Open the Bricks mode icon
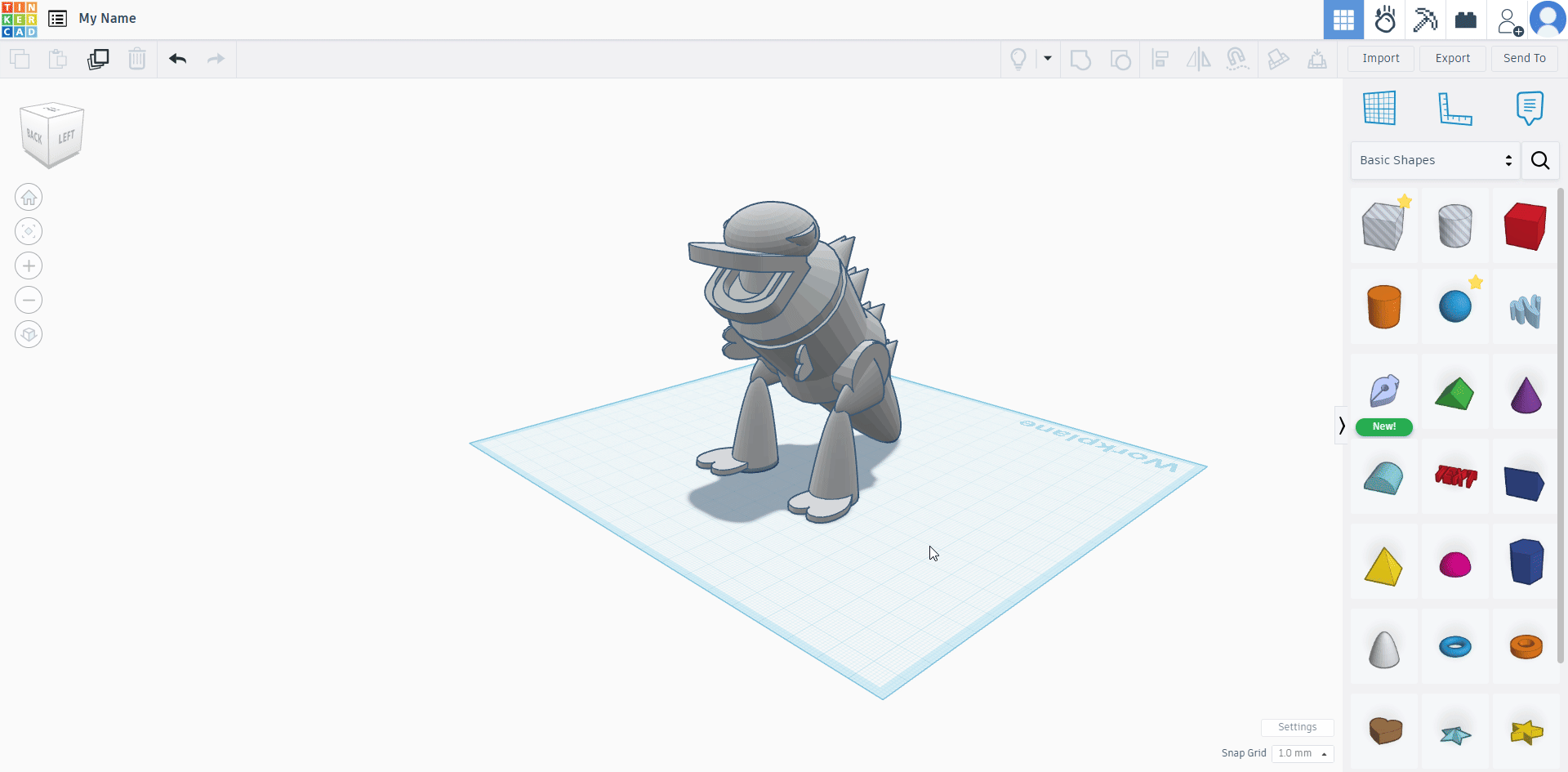Viewport: 1568px width, 772px height. [x=1466, y=20]
